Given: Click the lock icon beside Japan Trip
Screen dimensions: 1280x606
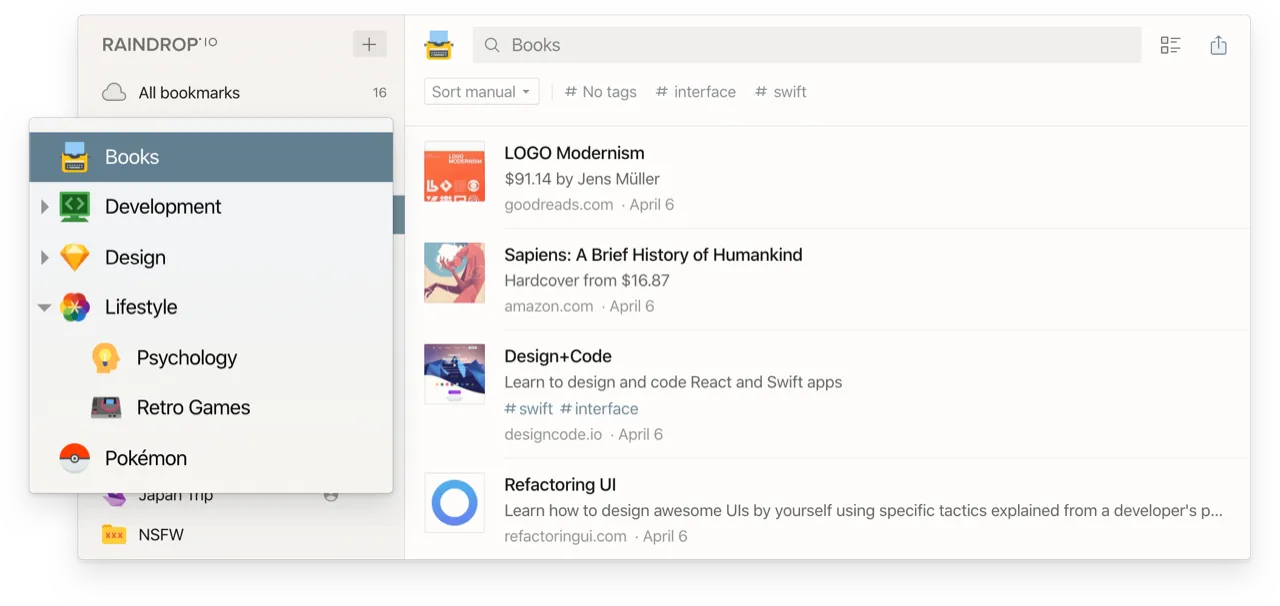Looking at the screenshot, I should [331, 495].
